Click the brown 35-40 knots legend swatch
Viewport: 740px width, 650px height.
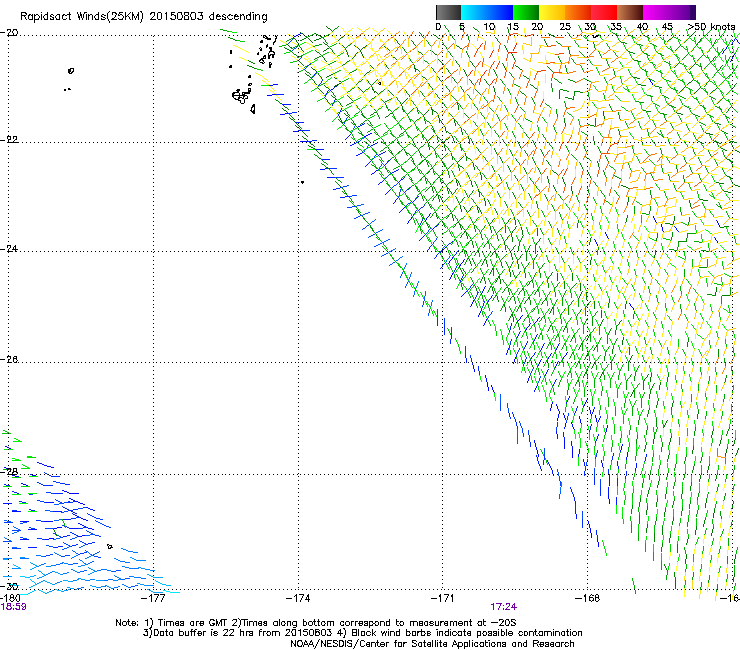(x=630, y=12)
